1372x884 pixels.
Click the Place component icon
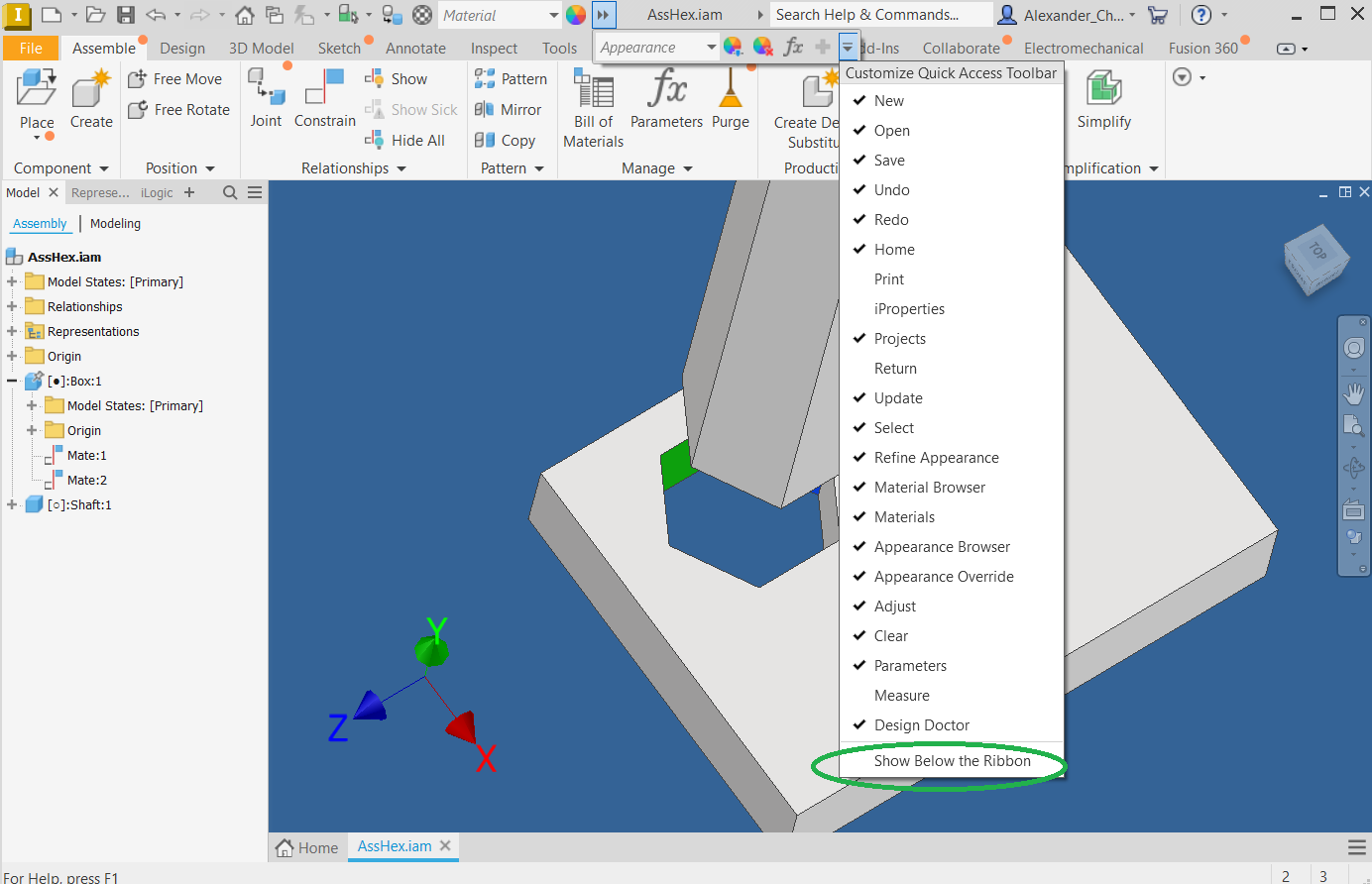coord(37,90)
